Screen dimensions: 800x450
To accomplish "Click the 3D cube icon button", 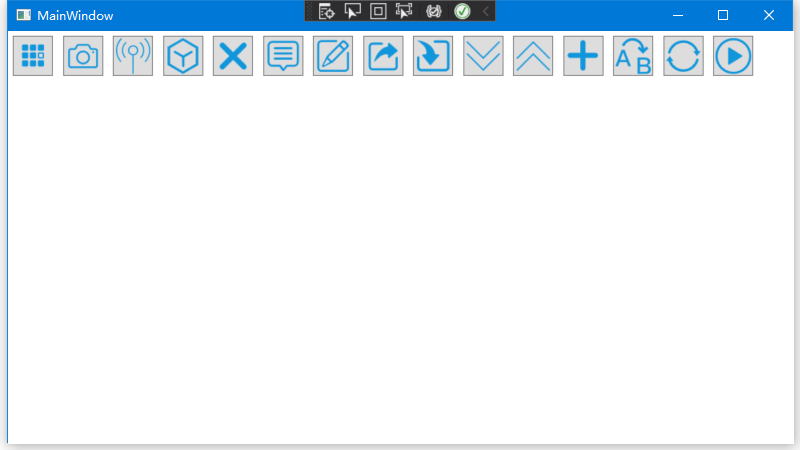I will pos(183,56).
